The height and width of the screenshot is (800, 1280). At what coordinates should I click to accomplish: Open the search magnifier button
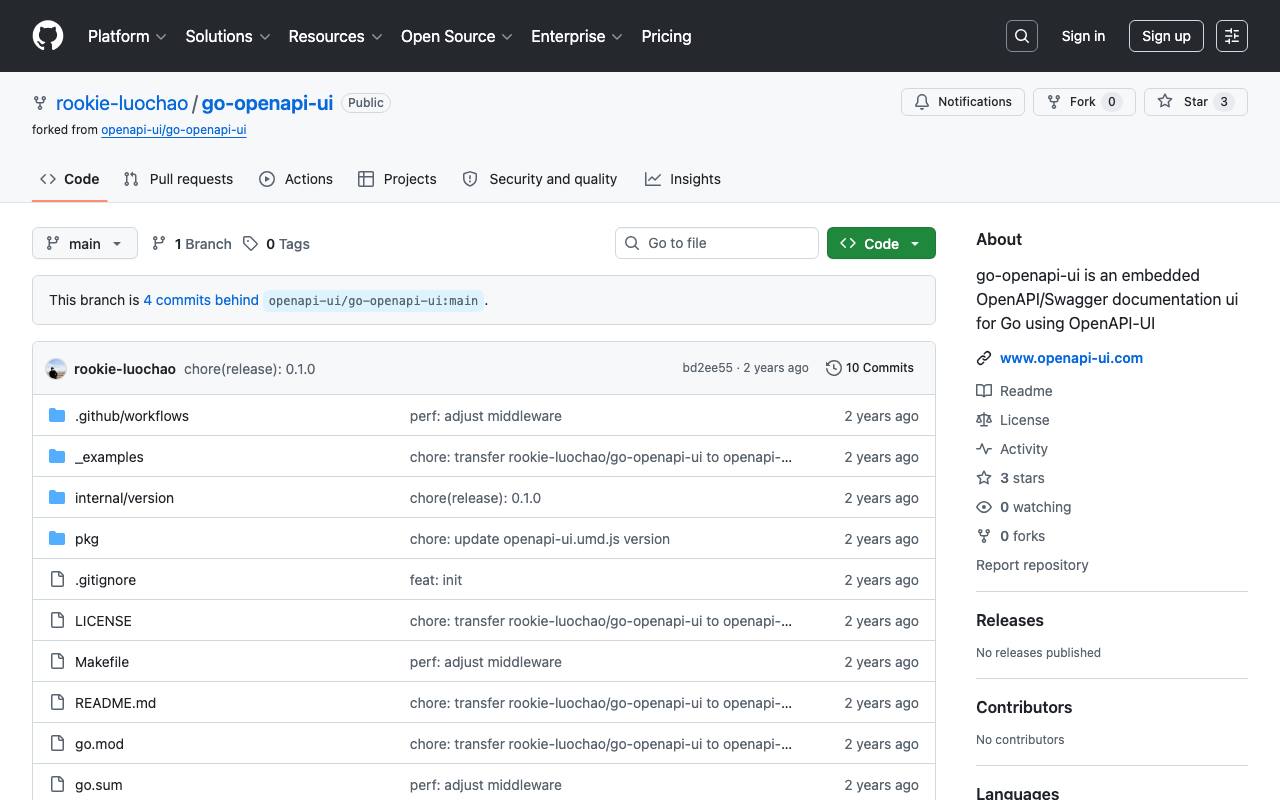pyautogui.click(x=1022, y=36)
